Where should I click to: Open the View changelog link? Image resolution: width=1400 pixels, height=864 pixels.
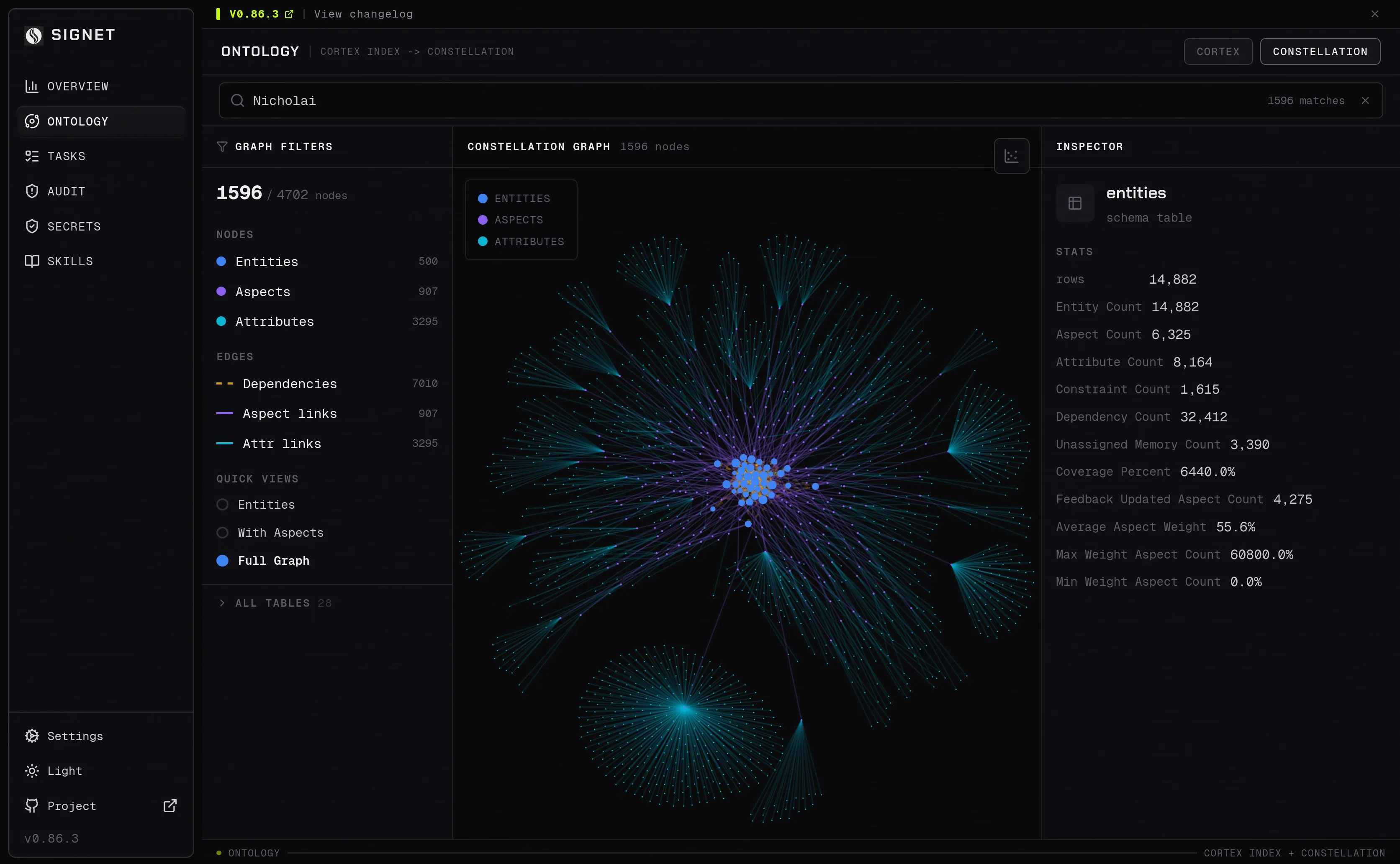tap(363, 14)
